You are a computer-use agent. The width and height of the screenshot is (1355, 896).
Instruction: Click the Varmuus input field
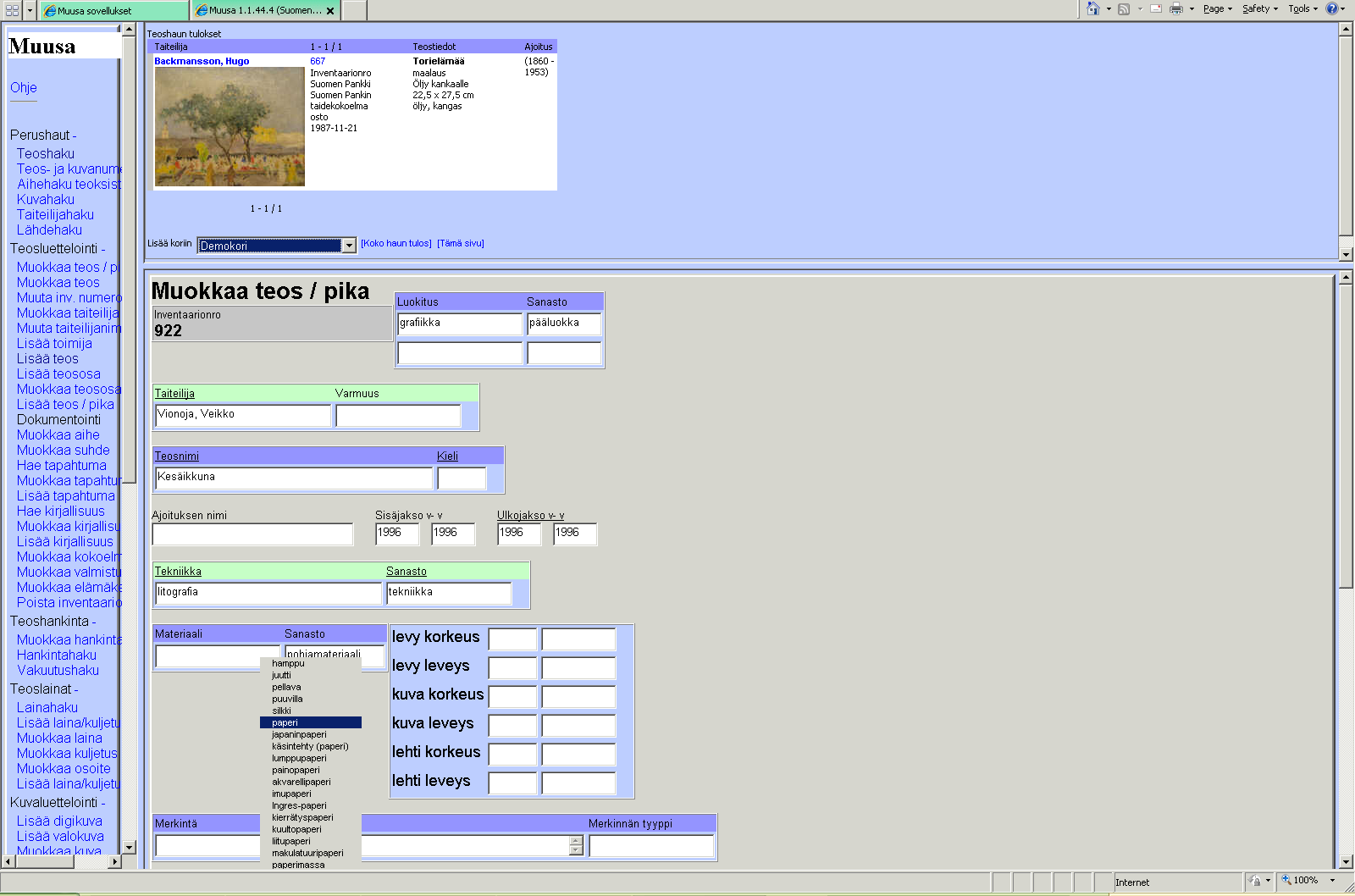[398, 415]
